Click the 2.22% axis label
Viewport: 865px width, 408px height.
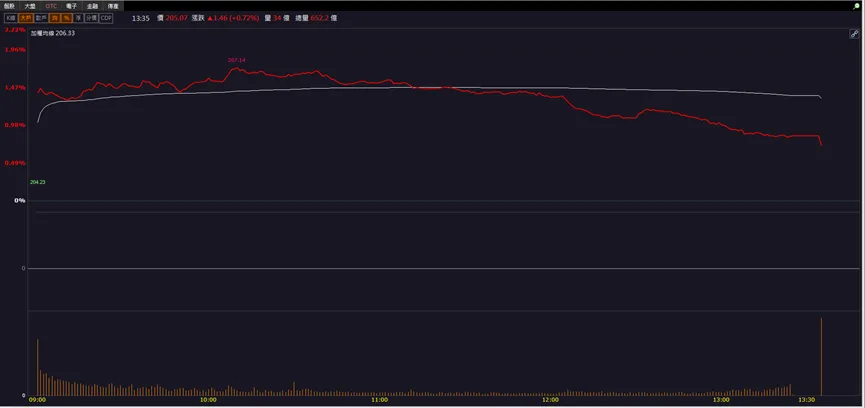coord(15,30)
